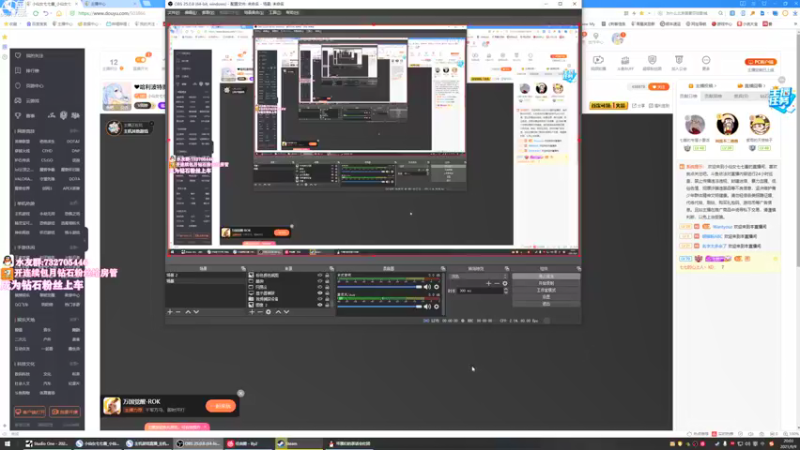Screen dimensions: 800x450
Task: Open the 编辑 menu in OBS
Action: (x=190, y=12)
